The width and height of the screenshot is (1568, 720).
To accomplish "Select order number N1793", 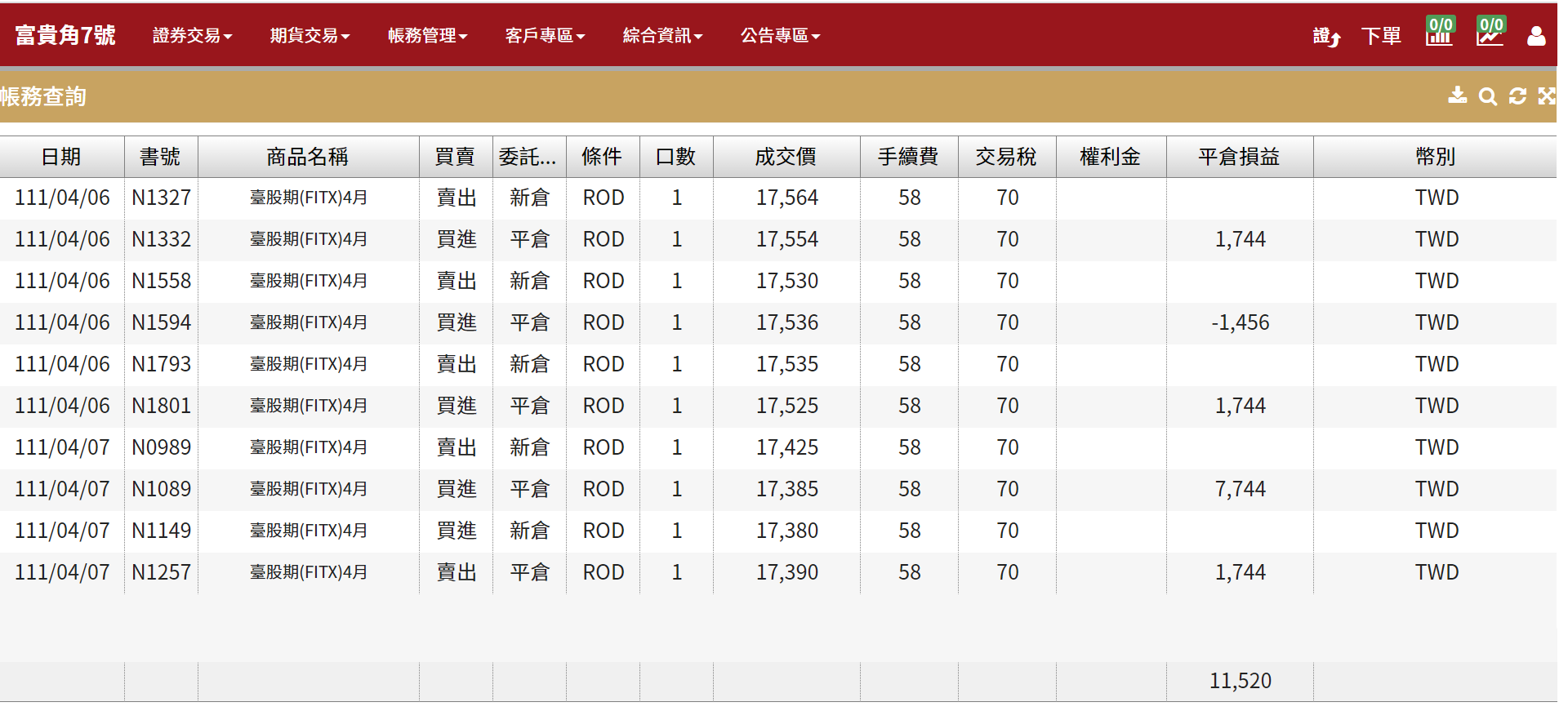I will 161,364.
